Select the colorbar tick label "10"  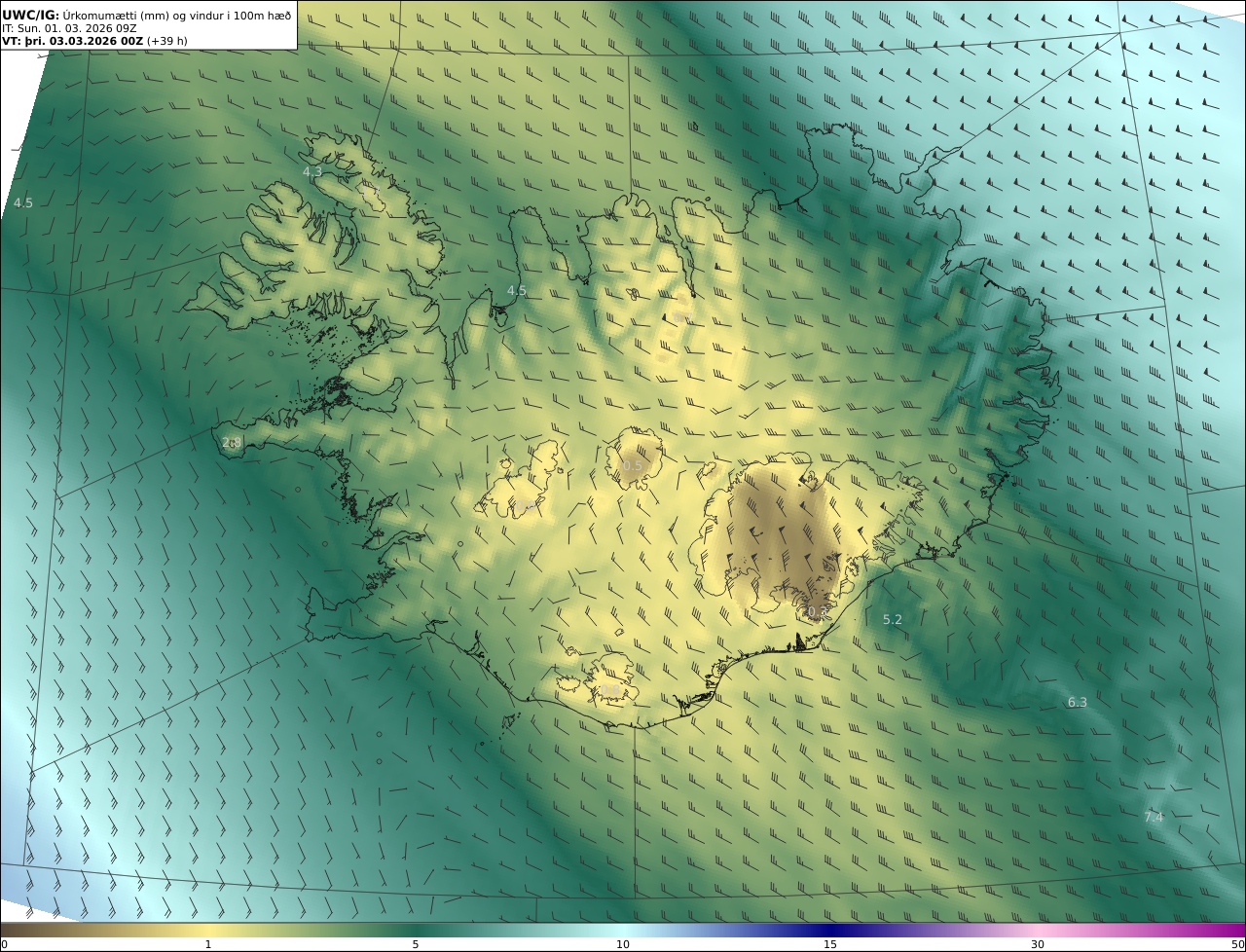point(623,944)
